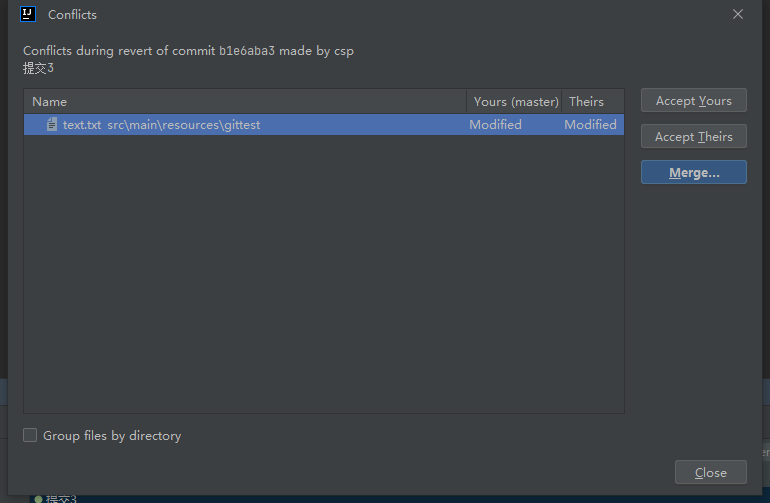Click the Close button at the bottom right
The width and height of the screenshot is (770, 503).
point(711,472)
